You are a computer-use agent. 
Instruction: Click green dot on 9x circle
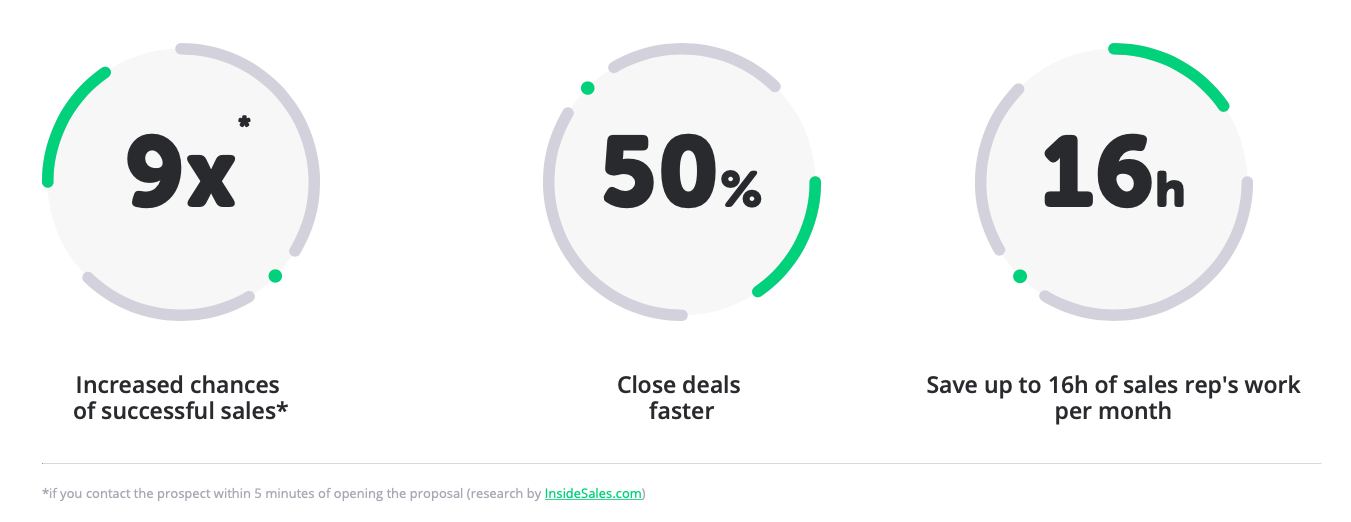275,276
